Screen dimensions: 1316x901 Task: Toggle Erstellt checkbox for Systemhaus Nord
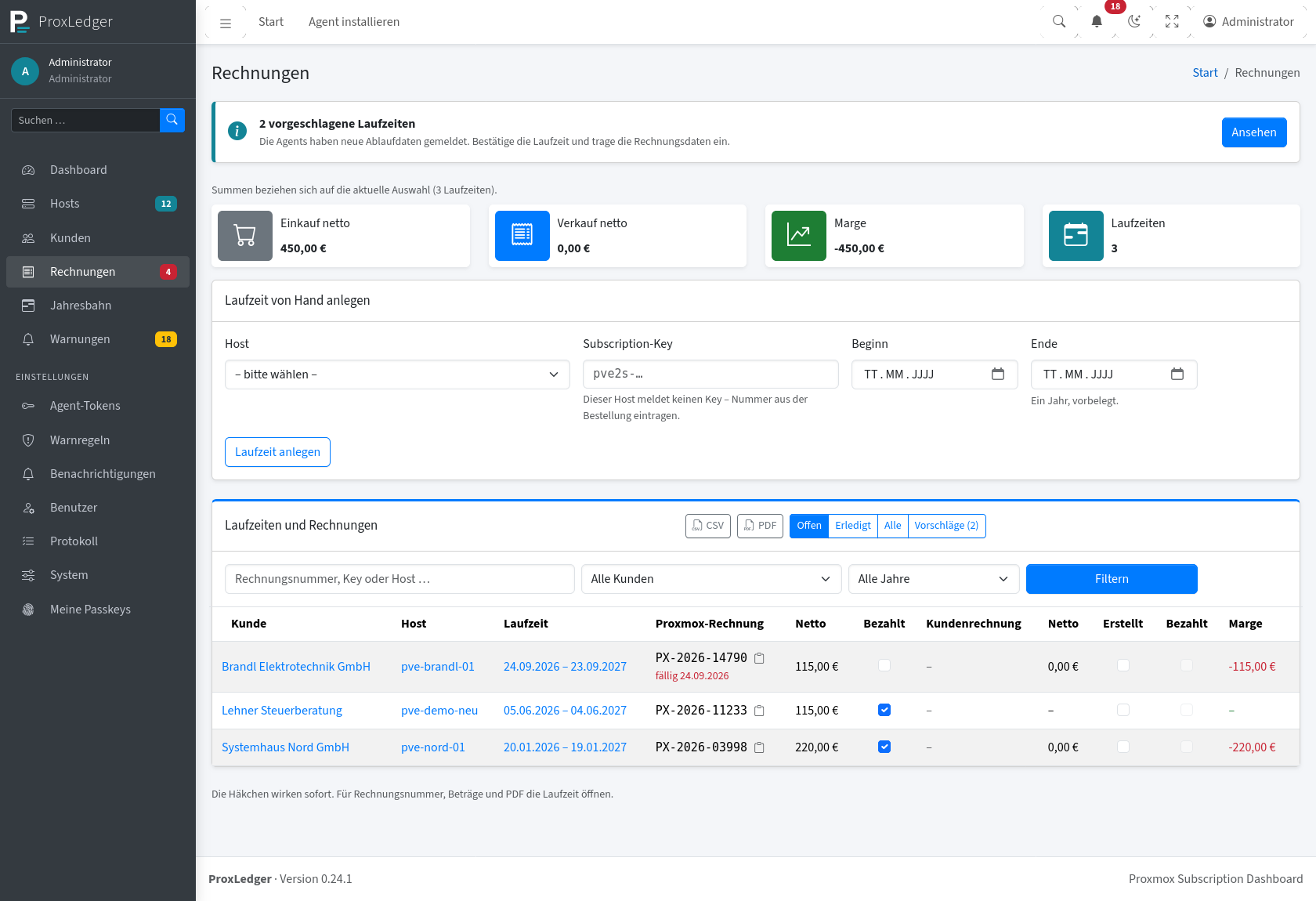[1123, 747]
